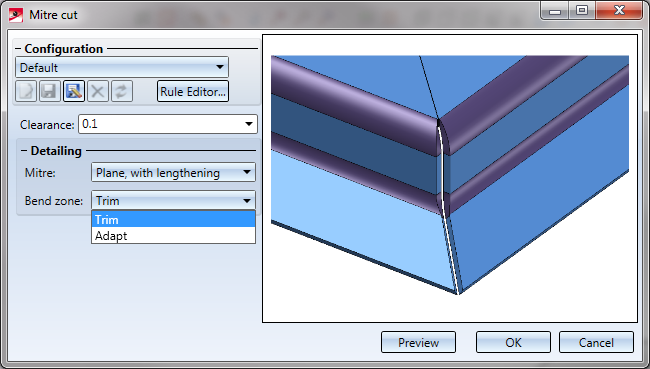The width and height of the screenshot is (650, 369).
Task: Open the Default configuration dropdown
Action: (122, 67)
